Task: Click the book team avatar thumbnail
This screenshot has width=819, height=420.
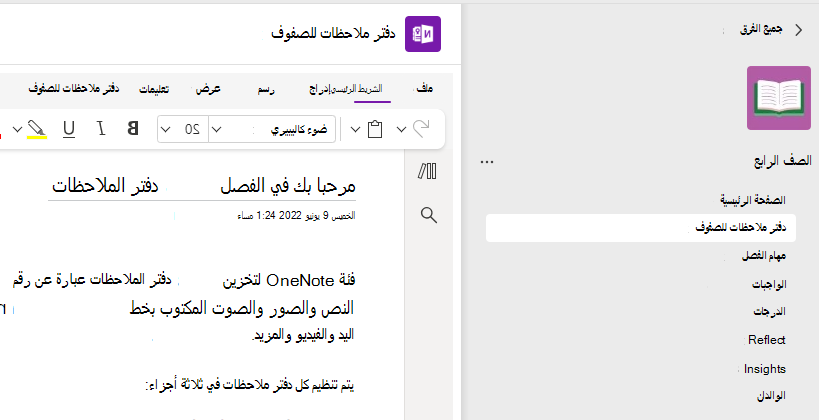Action: (x=778, y=98)
